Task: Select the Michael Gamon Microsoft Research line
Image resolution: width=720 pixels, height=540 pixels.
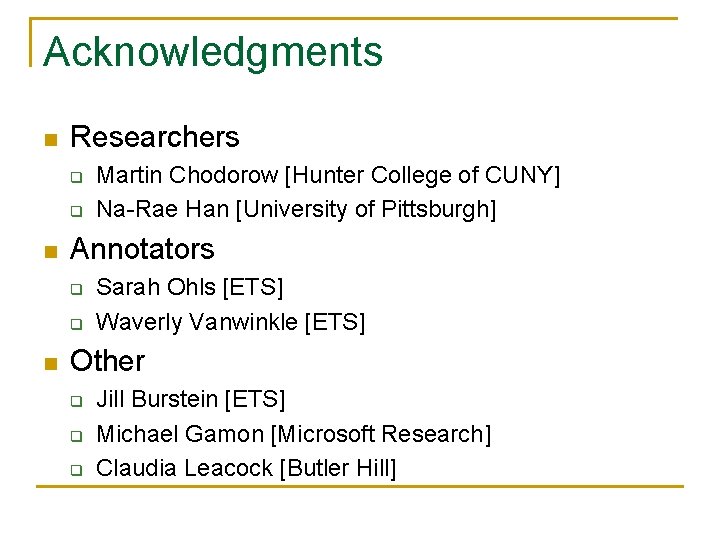Action: click(293, 434)
